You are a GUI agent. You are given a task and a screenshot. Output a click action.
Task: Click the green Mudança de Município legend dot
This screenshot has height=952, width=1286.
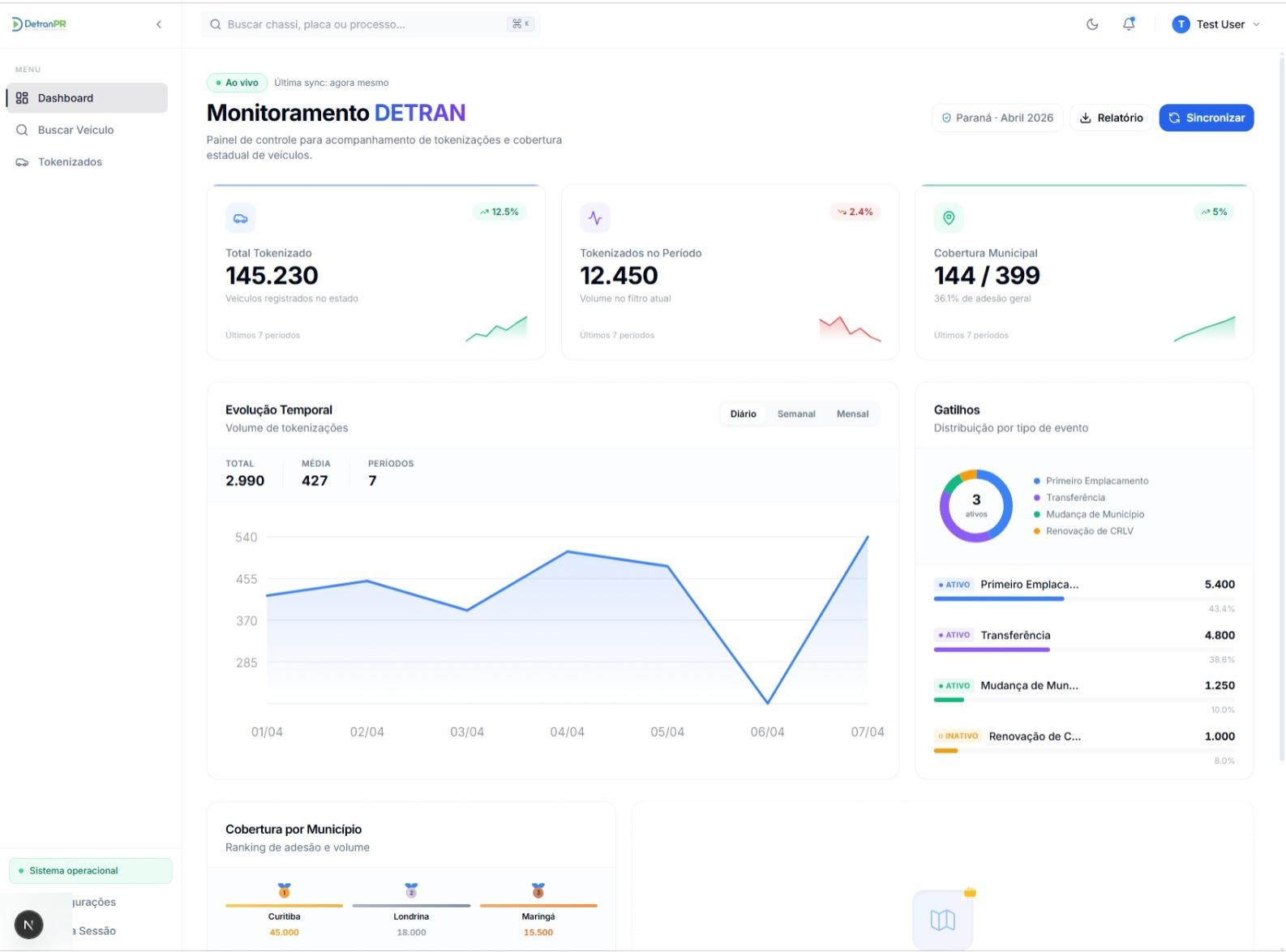tap(1037, 514)
